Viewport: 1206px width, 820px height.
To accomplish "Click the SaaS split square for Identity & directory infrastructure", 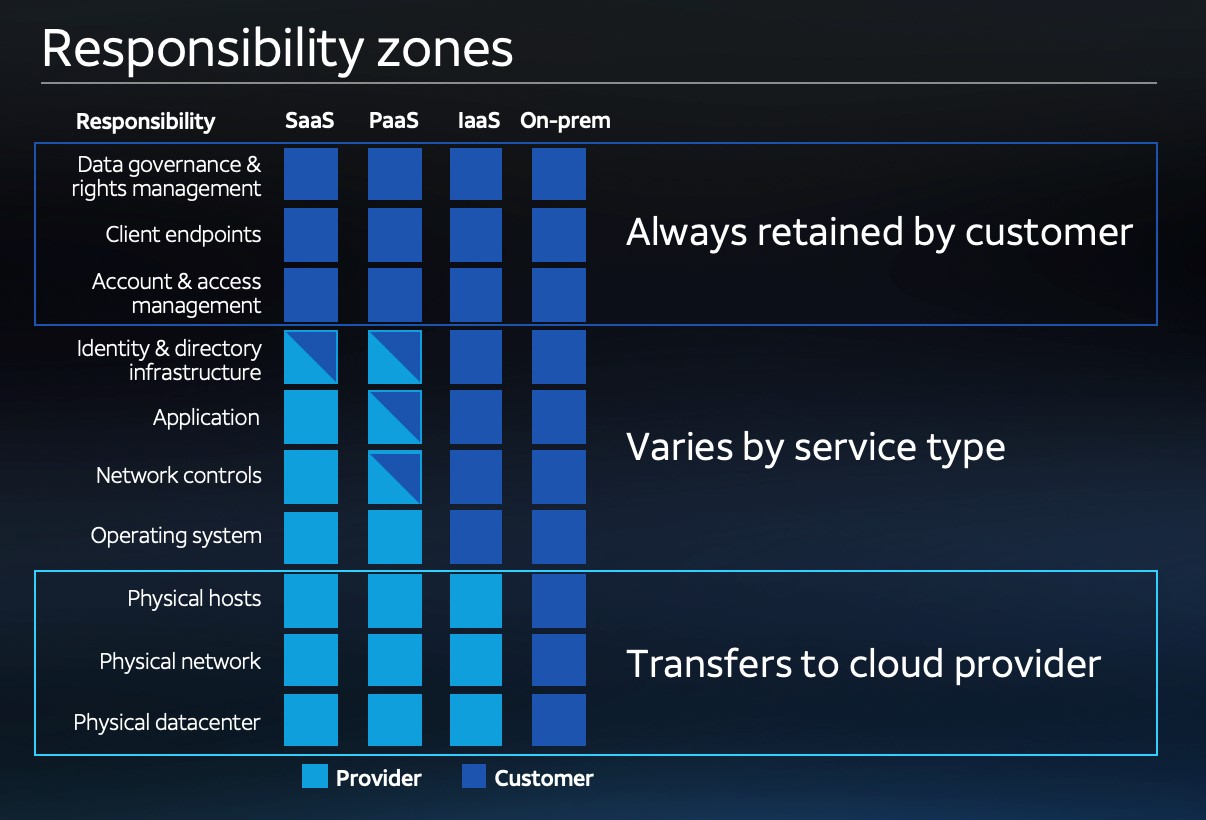I will point(311,357).
